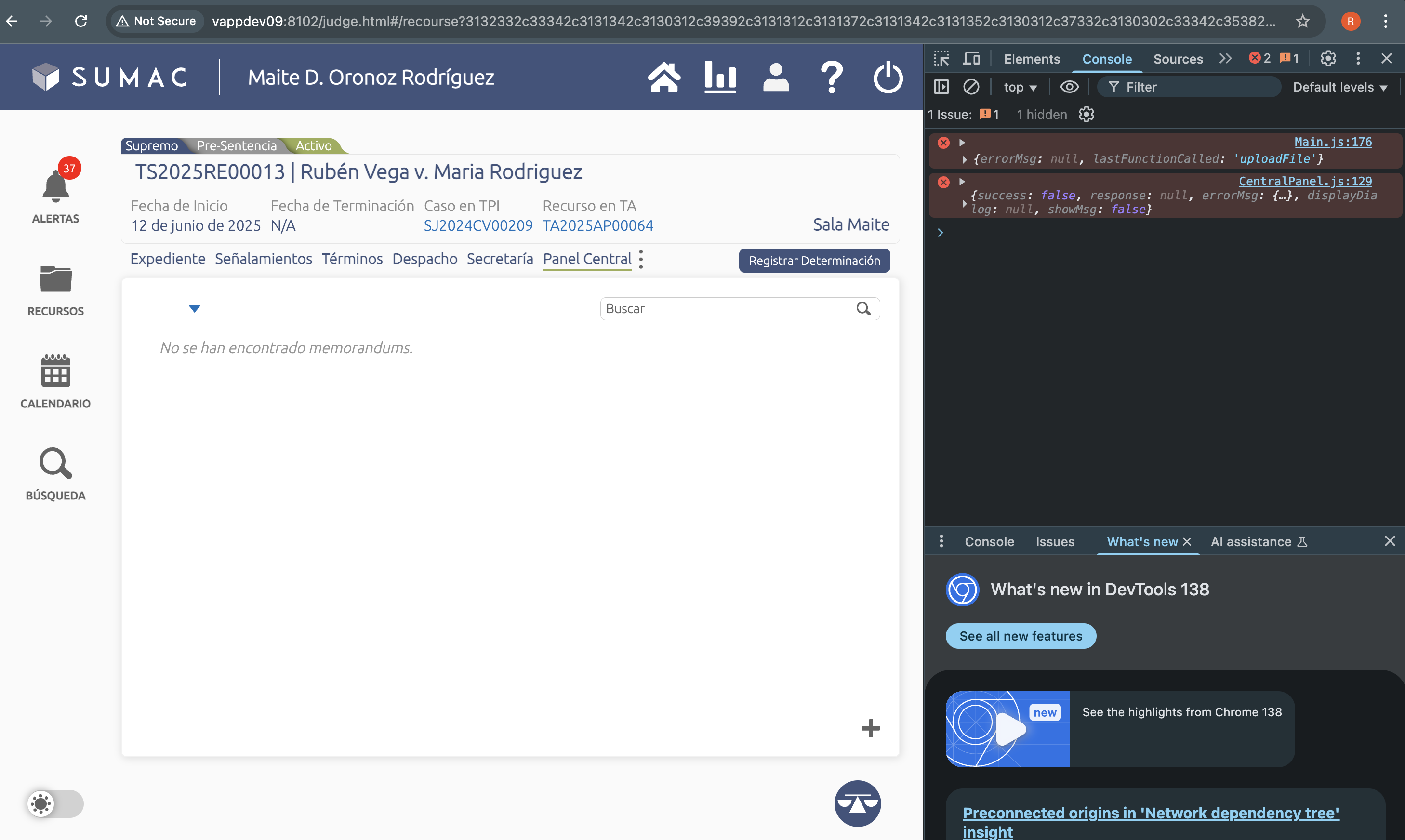
Task: Go to home via house icon
Action: pos(663,78)
